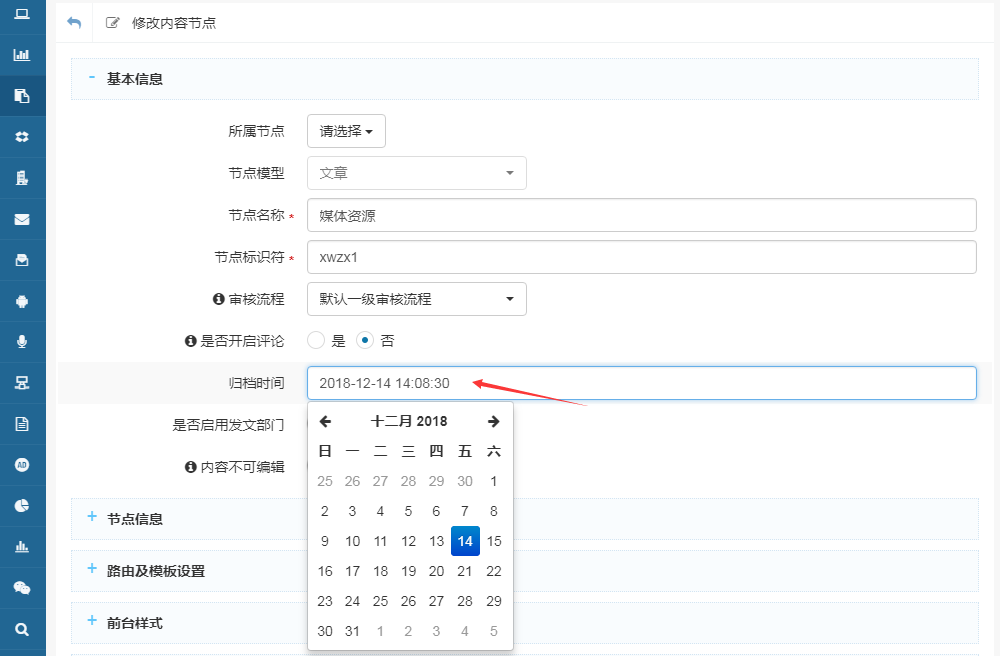Image resolution: width=1000 pixels, height=656 pixels.
Task: Click the search magnifier icon in sidebar
Action: [x=22, y=629]
